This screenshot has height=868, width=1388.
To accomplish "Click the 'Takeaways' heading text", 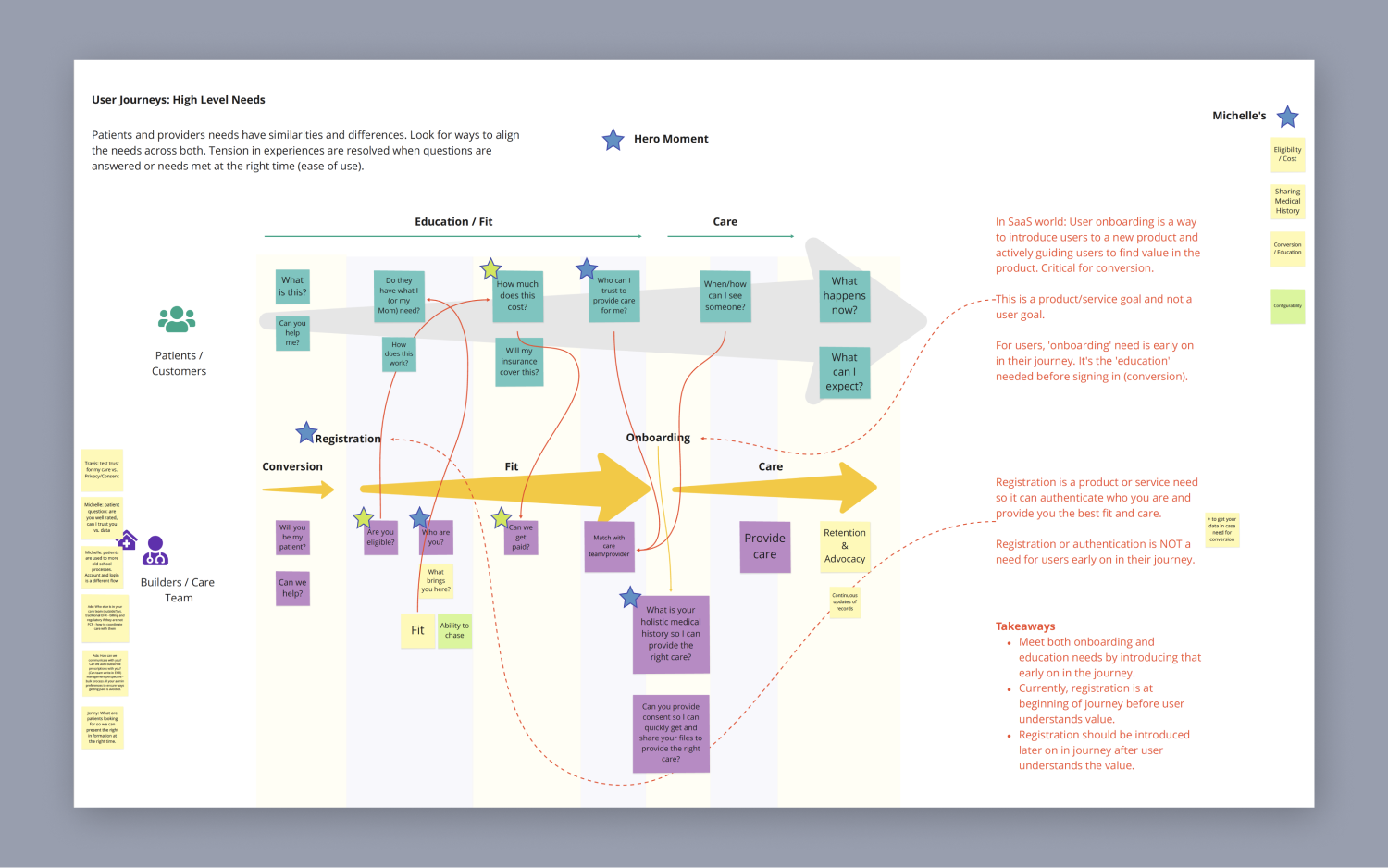I will coord(1025,626).
